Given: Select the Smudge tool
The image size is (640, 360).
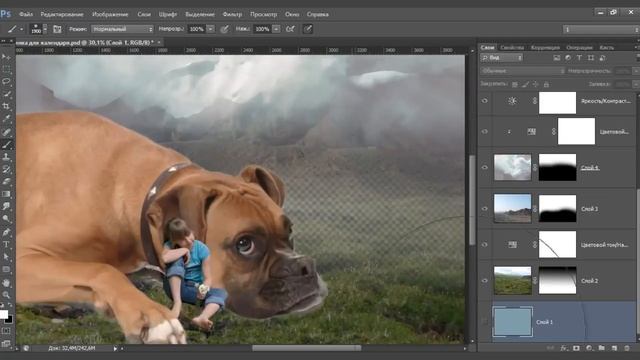Looking at the screenshot, I should (6, 206).
